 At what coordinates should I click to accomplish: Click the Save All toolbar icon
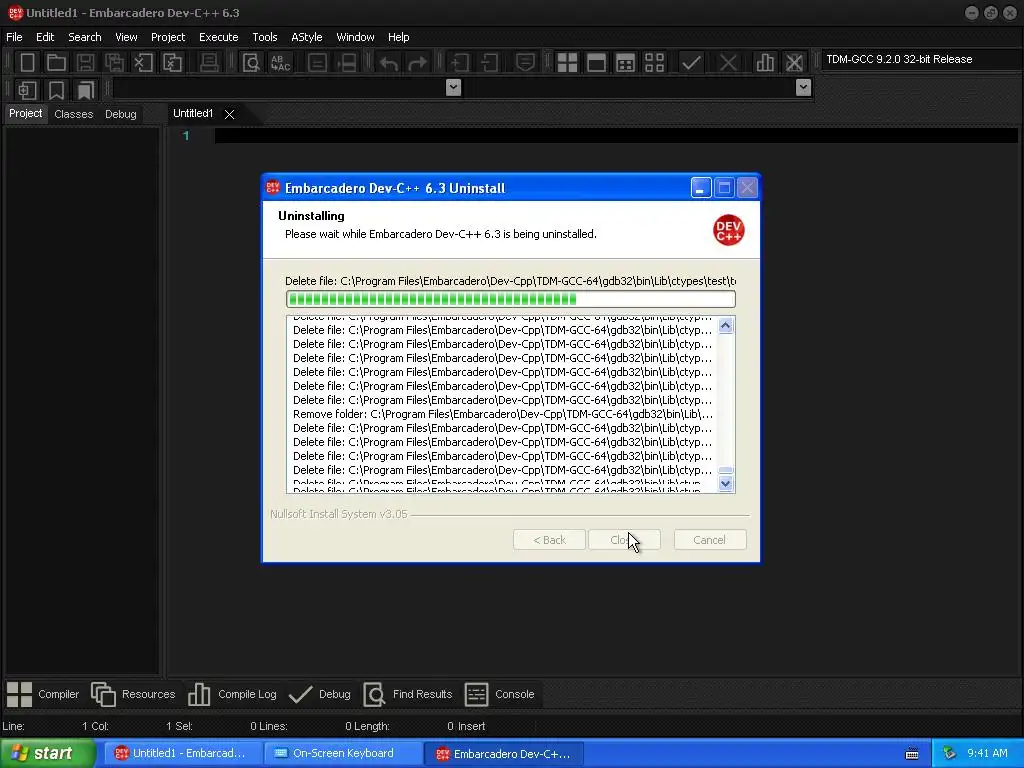pyautogui.click(x=114, y=63)
